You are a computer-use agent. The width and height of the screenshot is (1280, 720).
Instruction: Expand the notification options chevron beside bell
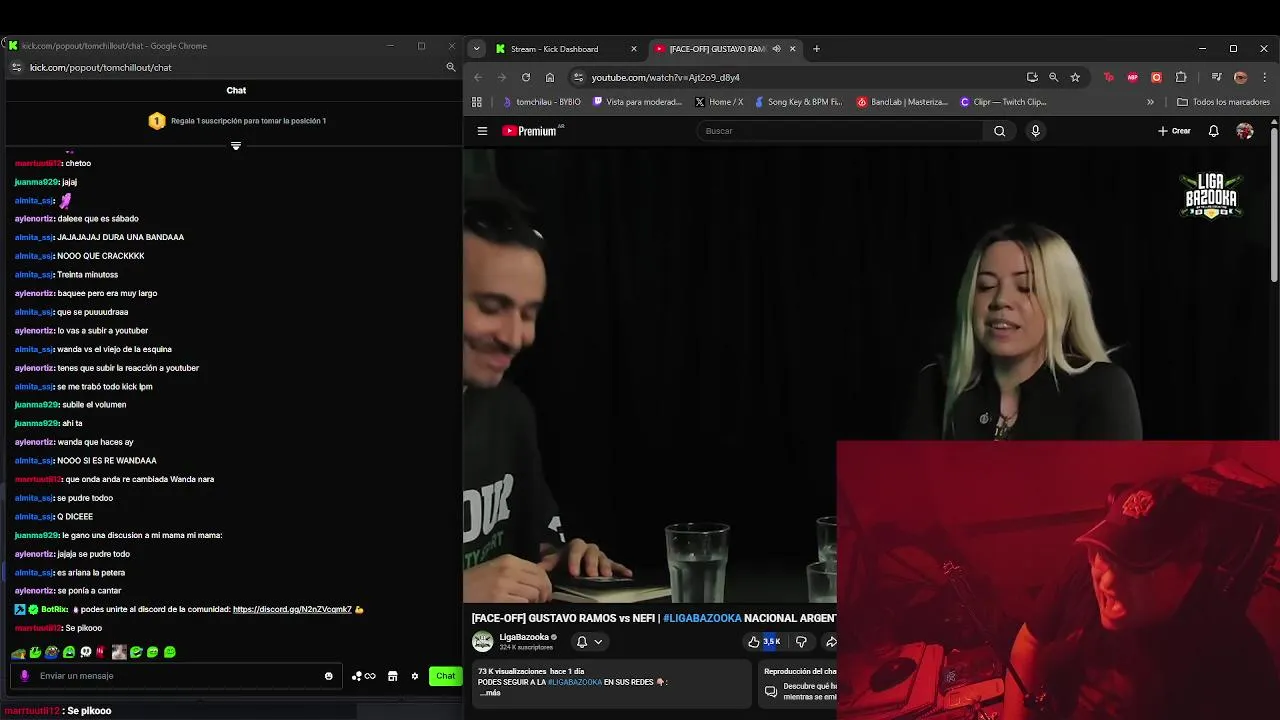coord(598,642)
